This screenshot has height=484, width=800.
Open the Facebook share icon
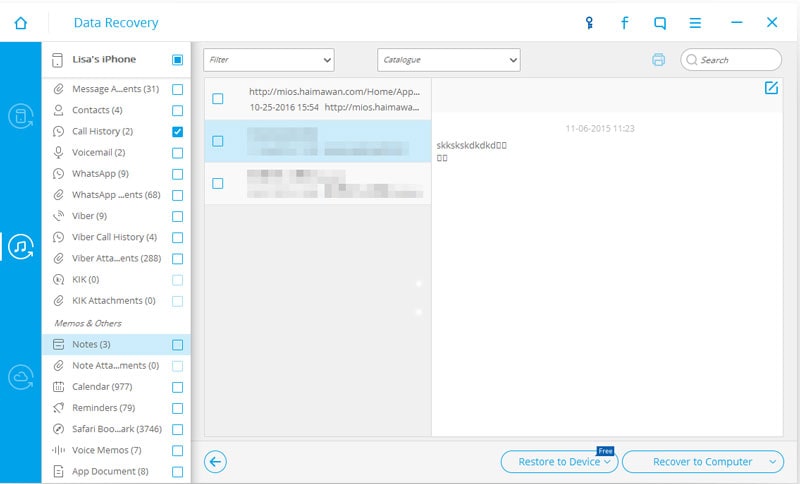tap(624, 22)
